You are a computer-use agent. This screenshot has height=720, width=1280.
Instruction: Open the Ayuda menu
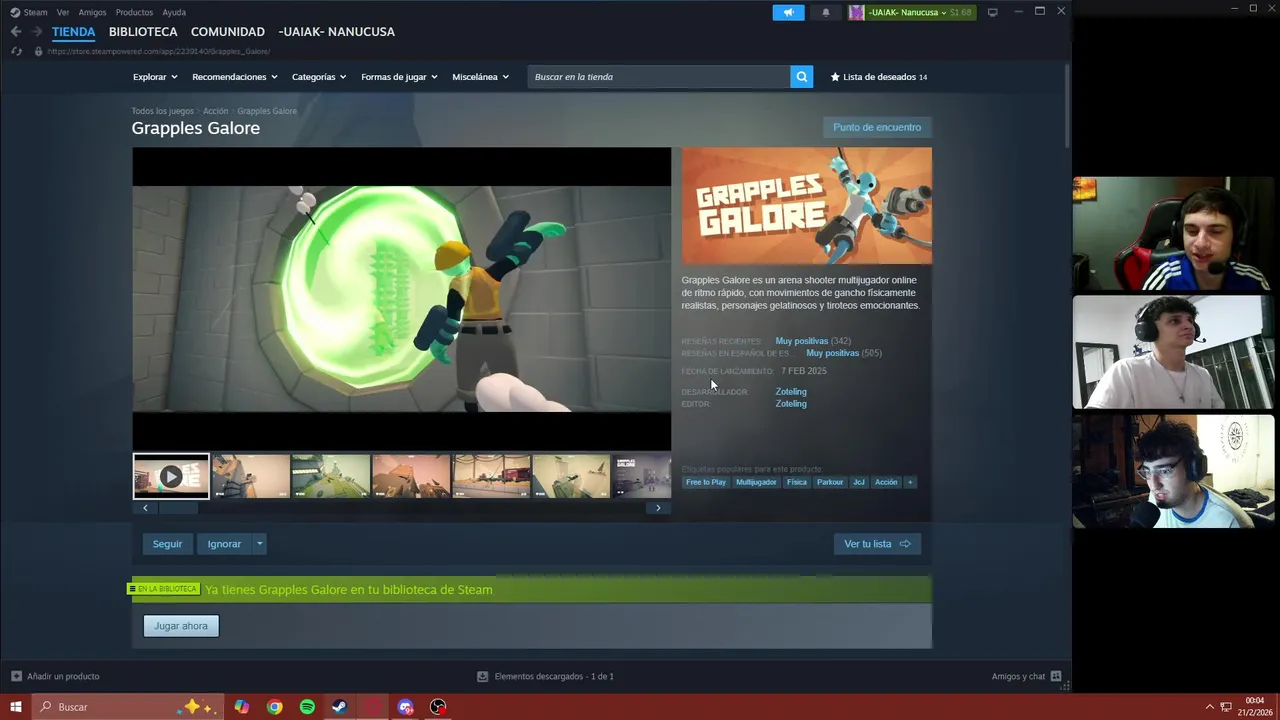pyautogui.click(x=174, y=12)
